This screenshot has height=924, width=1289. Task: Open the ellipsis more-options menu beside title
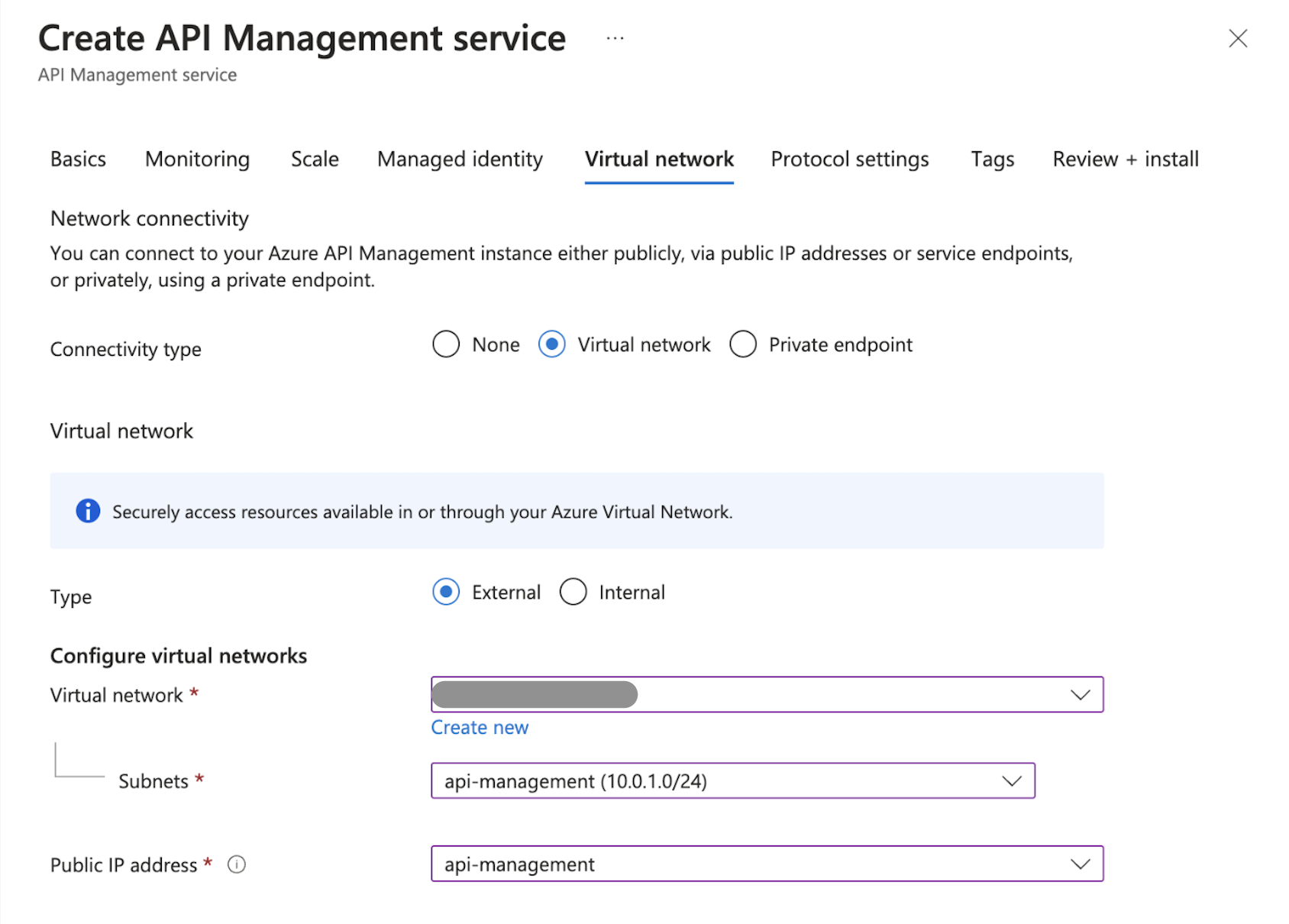point(615,38)
